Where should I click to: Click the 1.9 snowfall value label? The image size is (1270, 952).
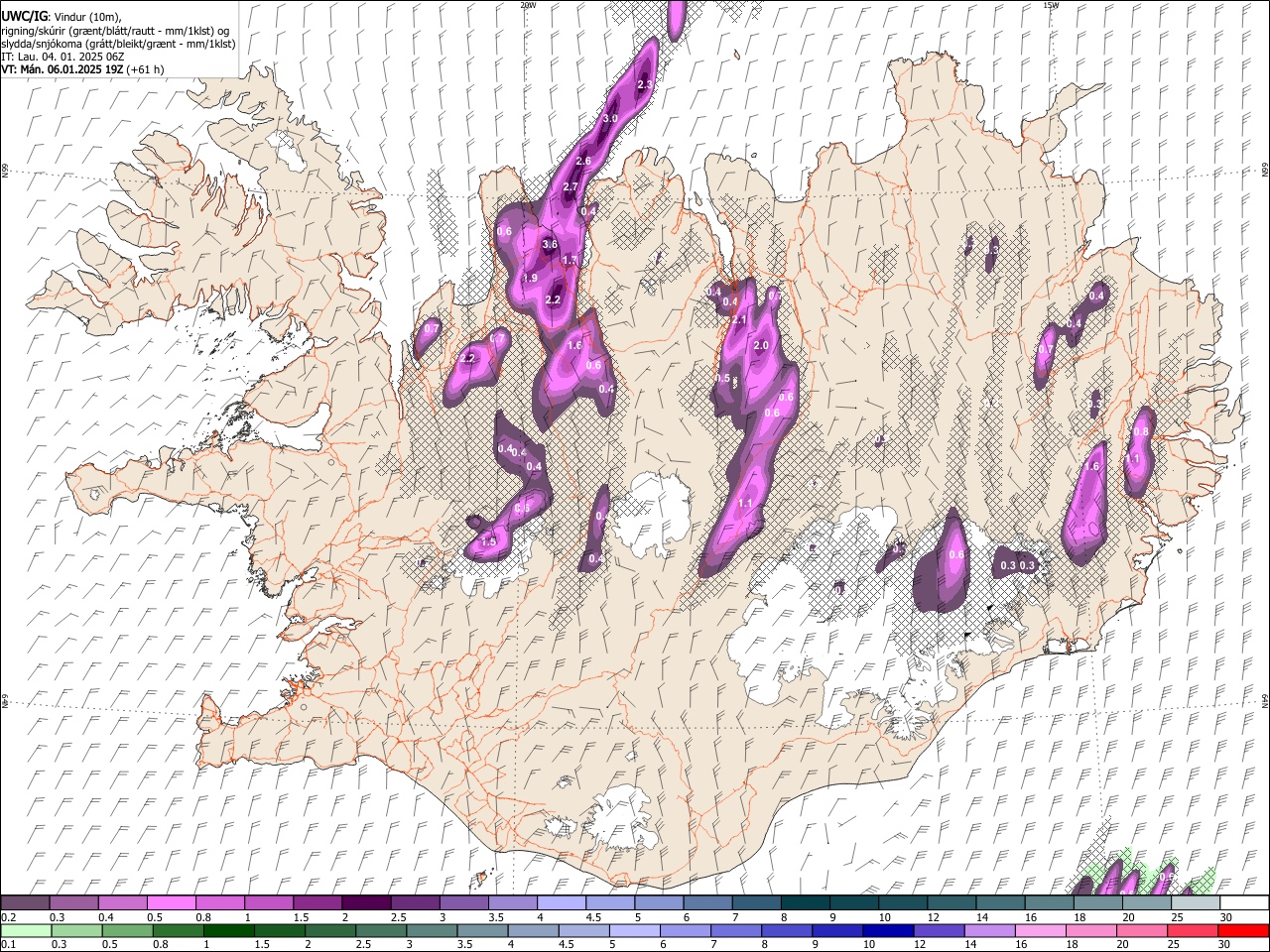tap(530, 278)
